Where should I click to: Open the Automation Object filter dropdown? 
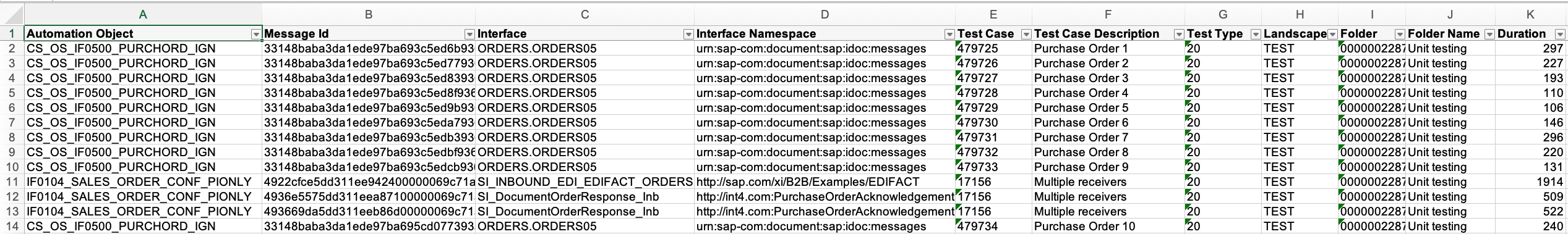click(256, 35)
